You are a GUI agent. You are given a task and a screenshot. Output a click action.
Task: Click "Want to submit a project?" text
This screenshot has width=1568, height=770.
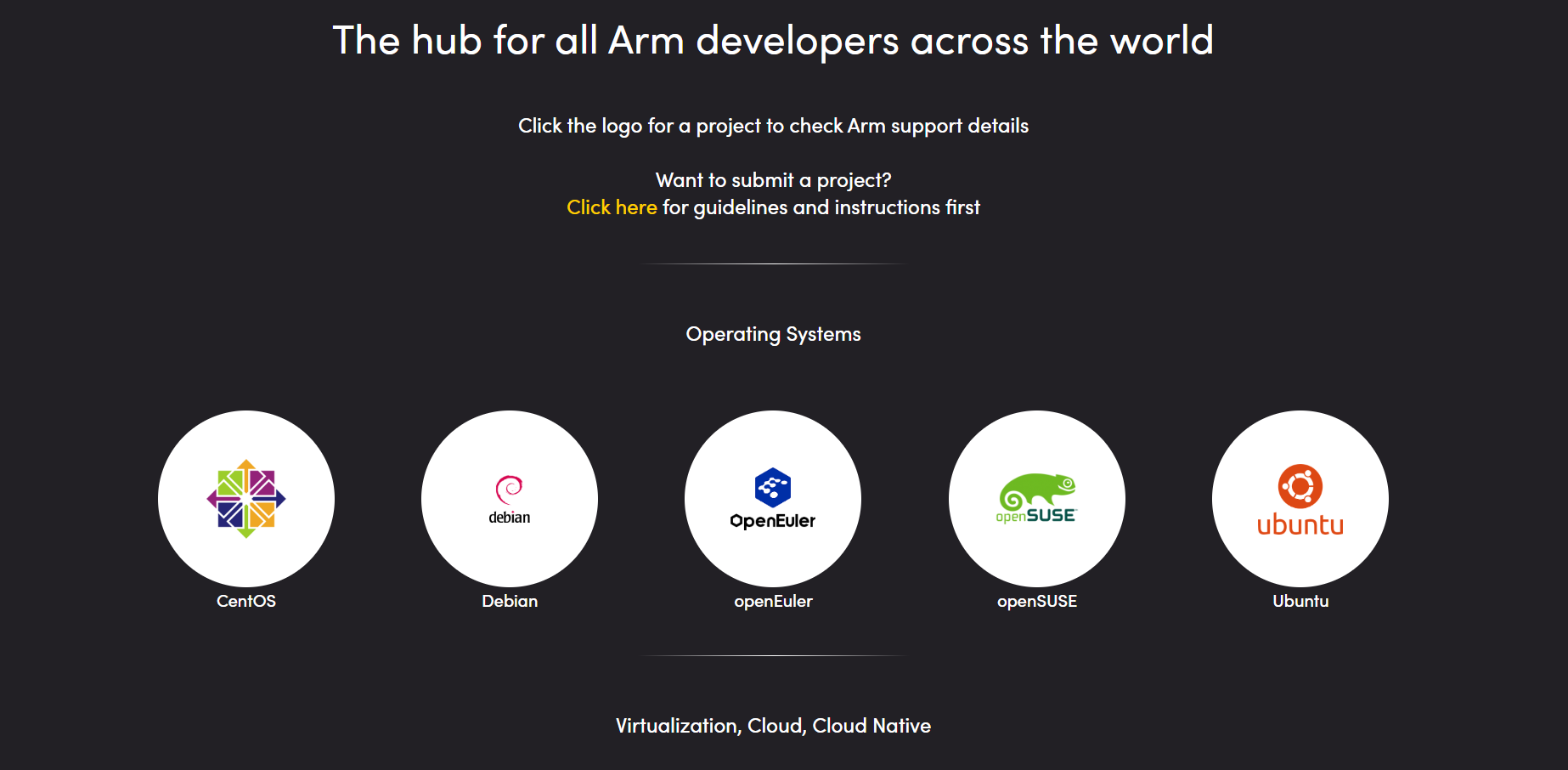click(773, 181)
